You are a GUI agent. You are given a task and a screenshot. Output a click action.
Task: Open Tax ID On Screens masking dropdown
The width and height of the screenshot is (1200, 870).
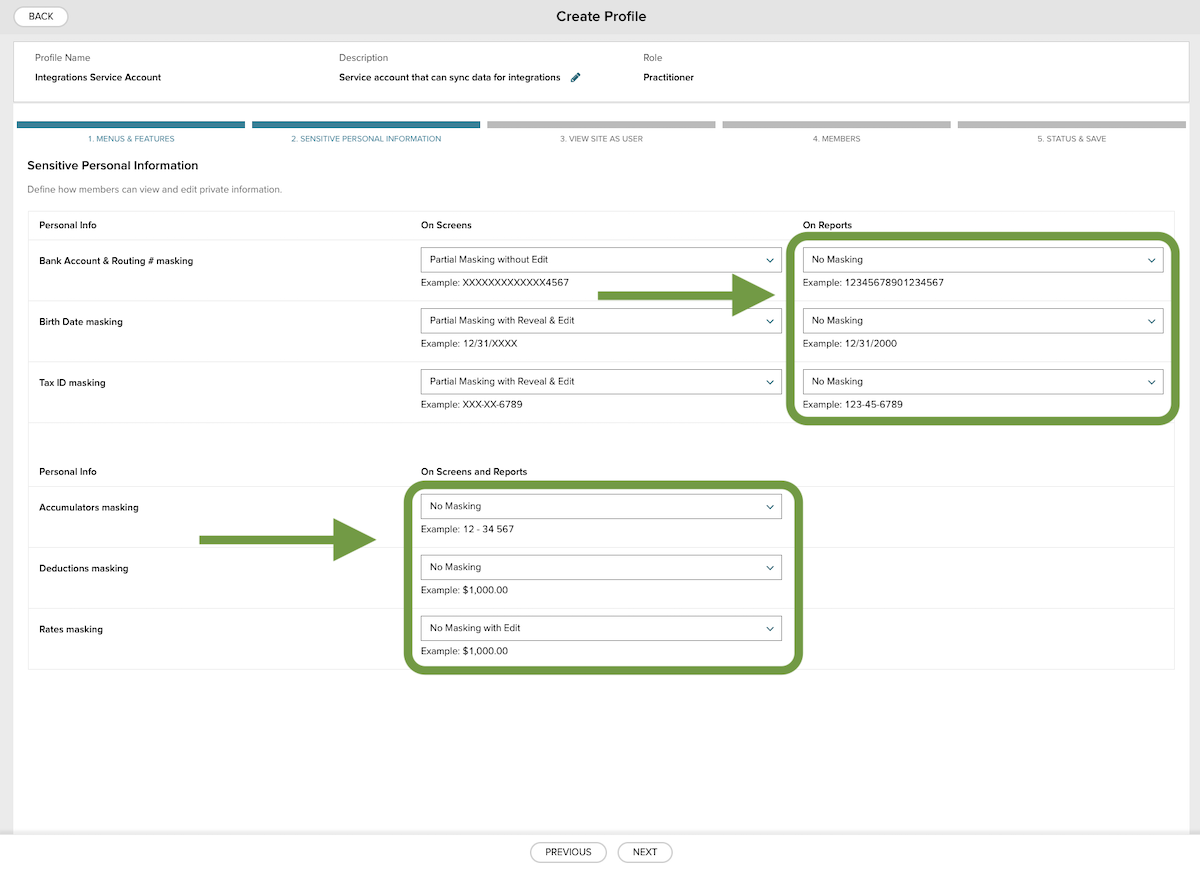pos(600,382)
